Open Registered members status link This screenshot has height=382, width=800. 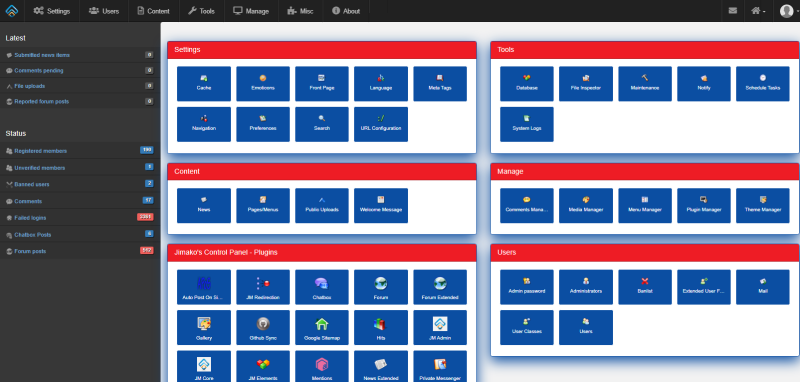tap(40, 151)
